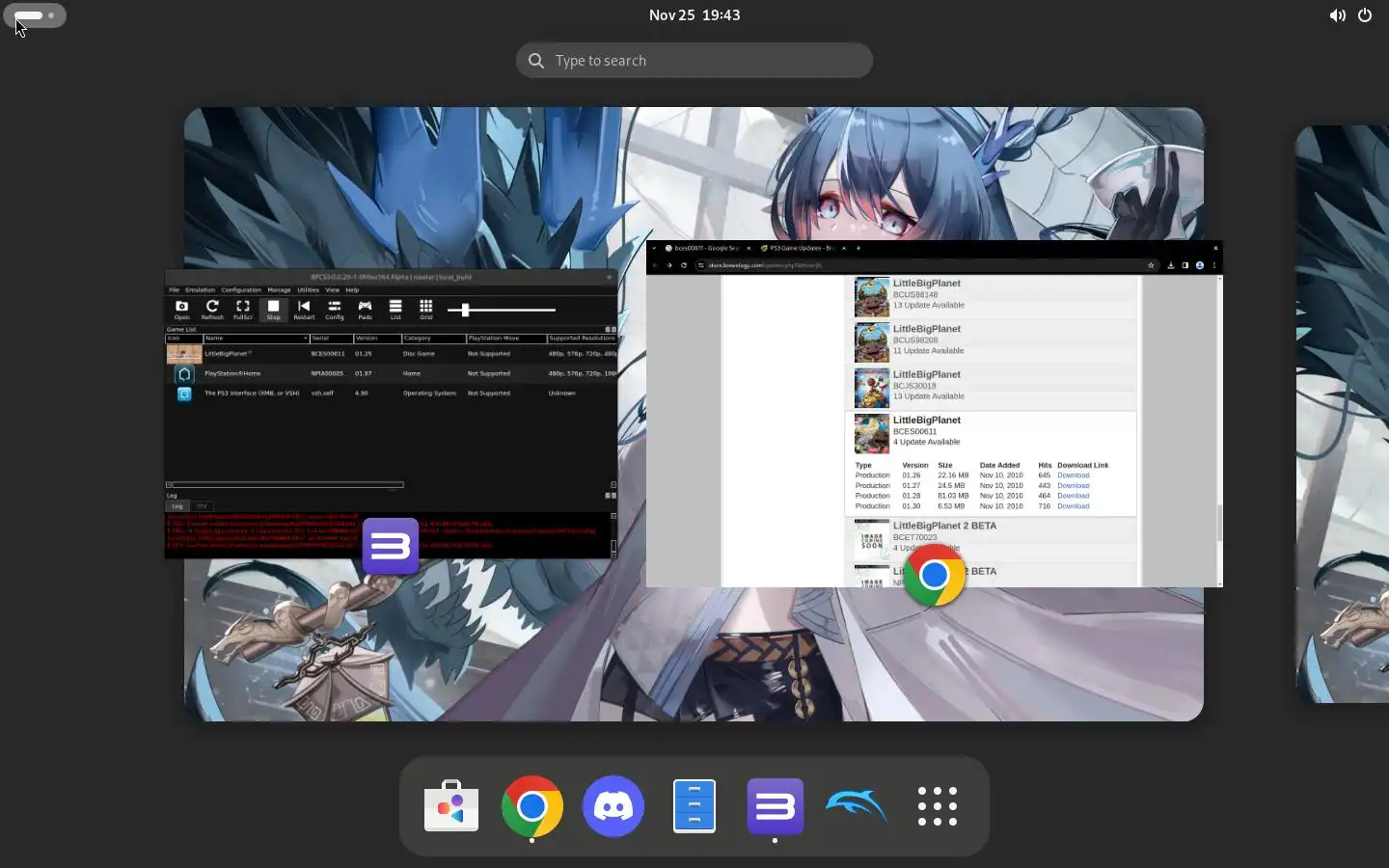
Task: Open a new tab in Chrome
Action: (858, 248)
